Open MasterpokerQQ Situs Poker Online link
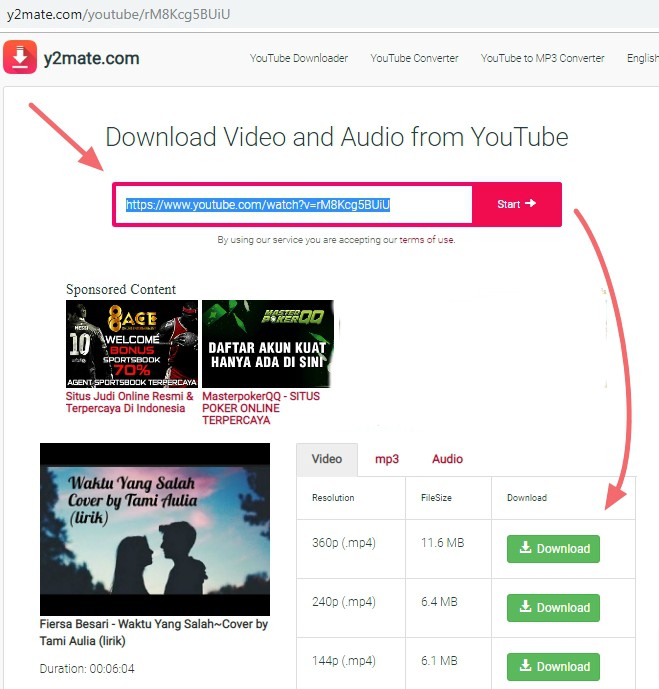The height and width of the screenshot is (689, 659). (x=261, y=408)
